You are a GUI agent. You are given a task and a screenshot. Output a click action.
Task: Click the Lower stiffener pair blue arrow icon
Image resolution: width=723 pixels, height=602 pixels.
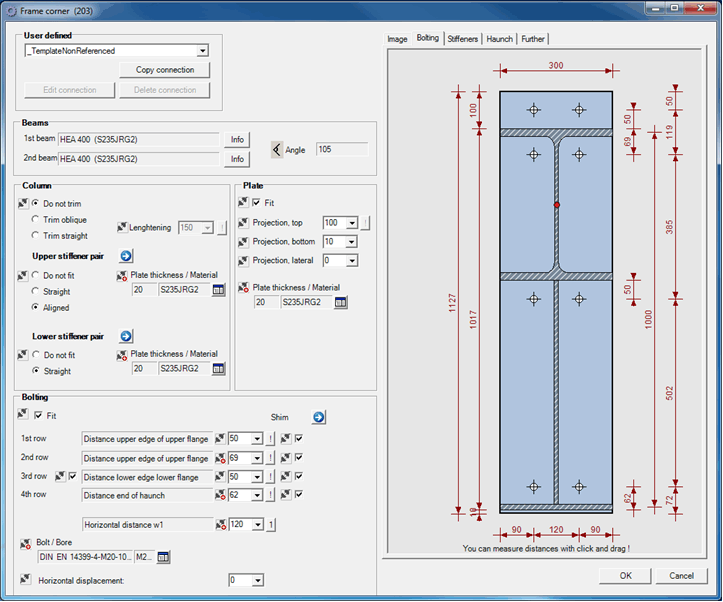pos(126,336)
